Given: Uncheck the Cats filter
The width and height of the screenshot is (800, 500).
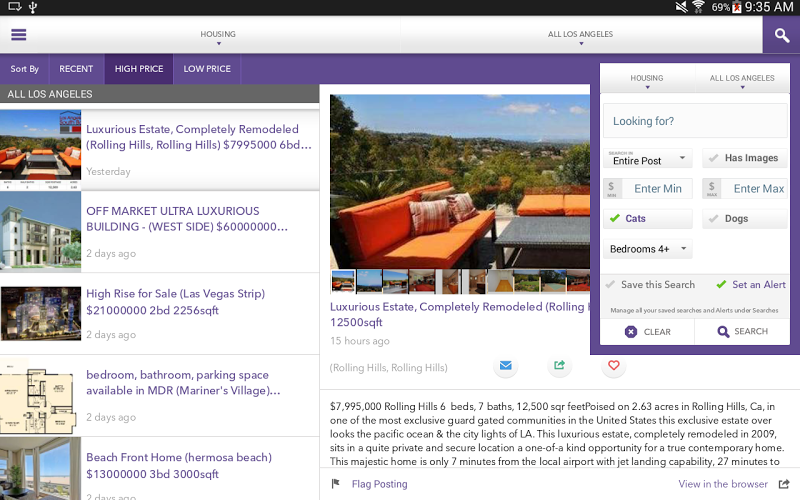Looking at the screenshot, I should 647,218.
